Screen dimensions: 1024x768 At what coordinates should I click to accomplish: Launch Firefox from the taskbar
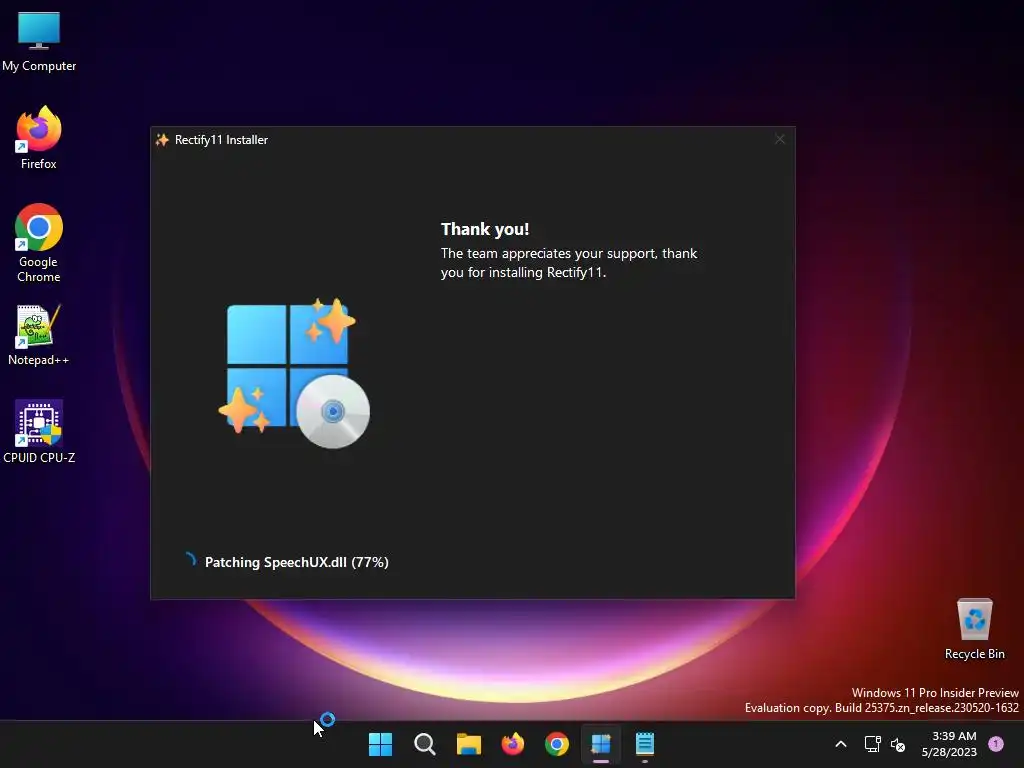[513, 744]
